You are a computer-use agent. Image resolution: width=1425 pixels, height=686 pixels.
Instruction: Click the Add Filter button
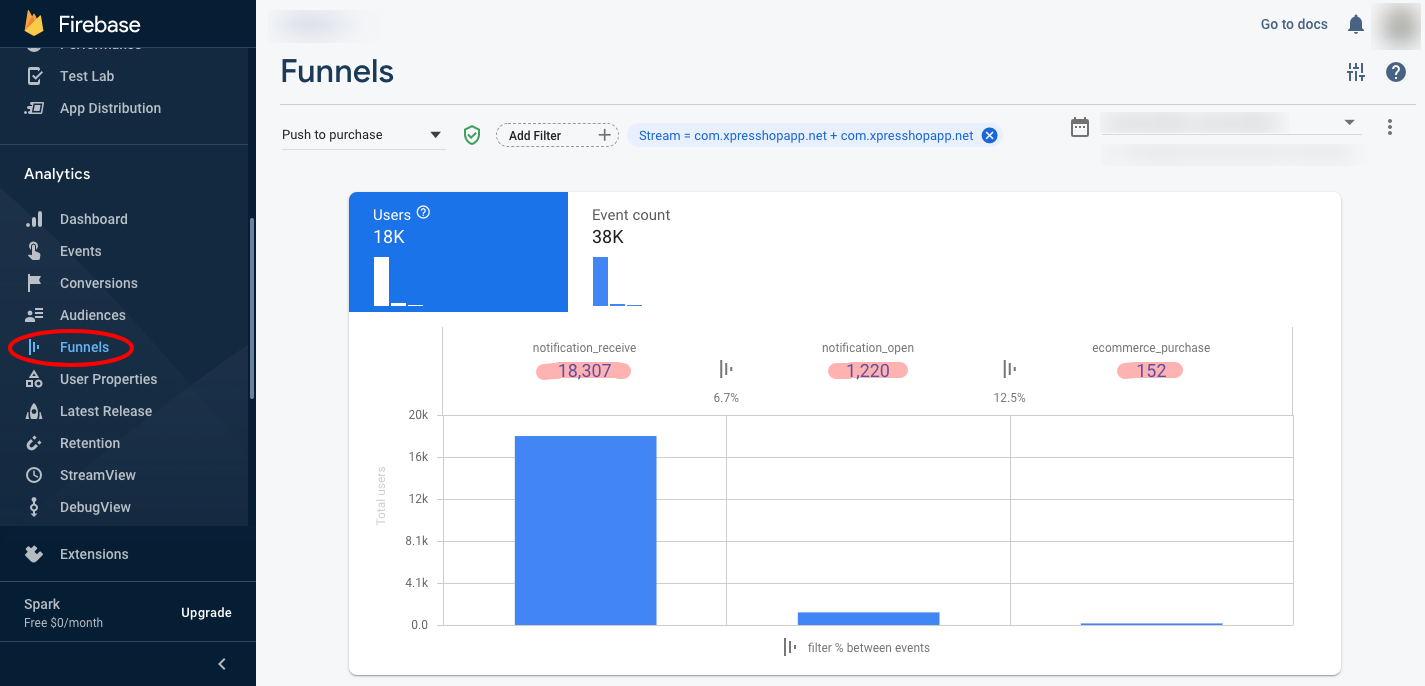(557, 136)
